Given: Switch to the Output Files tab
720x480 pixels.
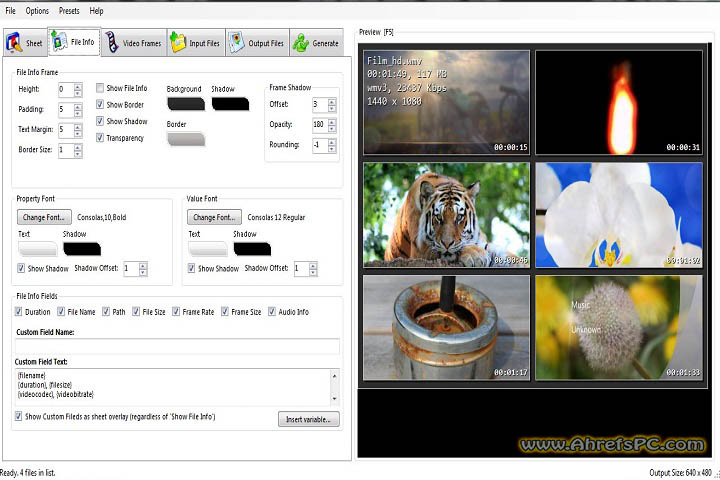Looking at the screenshot, I should 258,43.
